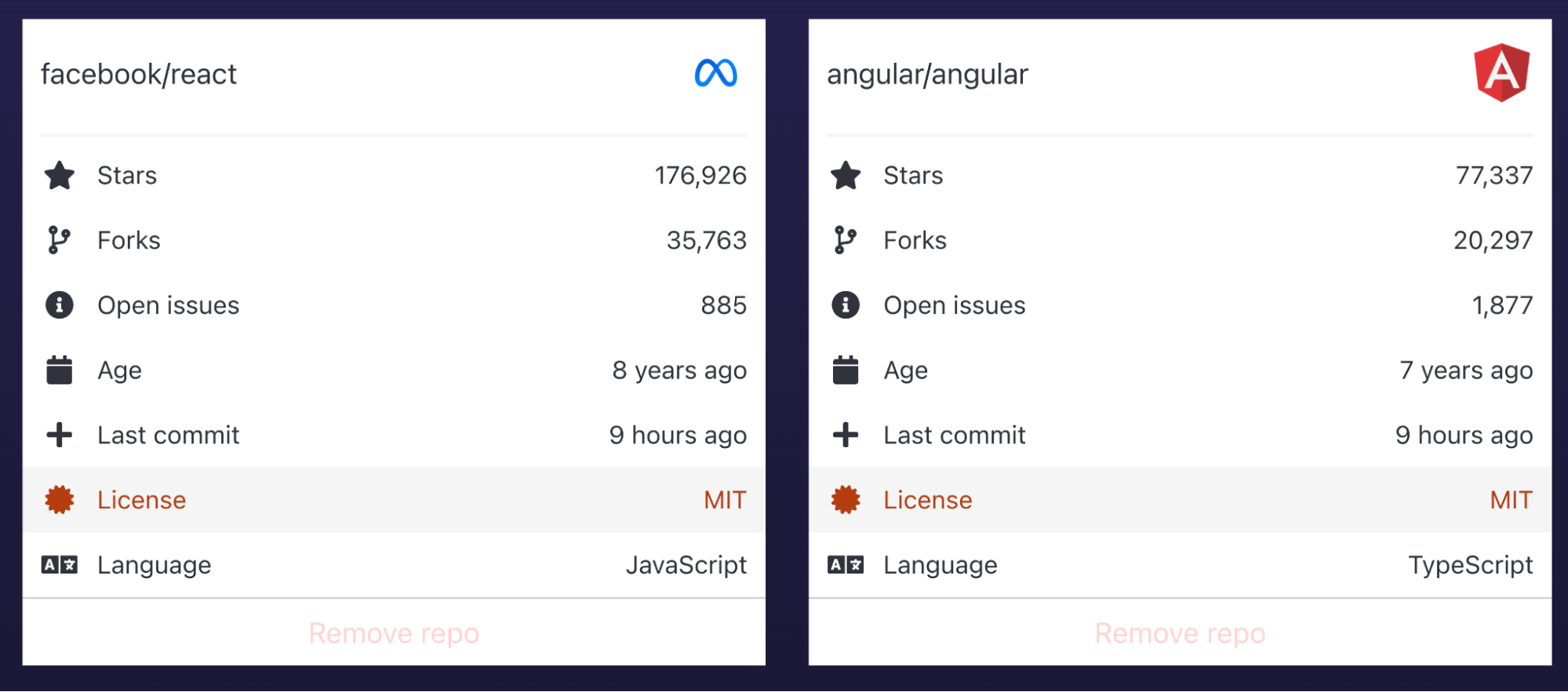Click 9 hours ago in angular/angular card

1464,435
